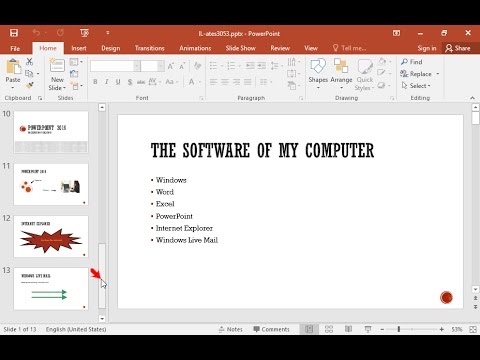
Task: Center the text alignment
Action: point(225,82)
